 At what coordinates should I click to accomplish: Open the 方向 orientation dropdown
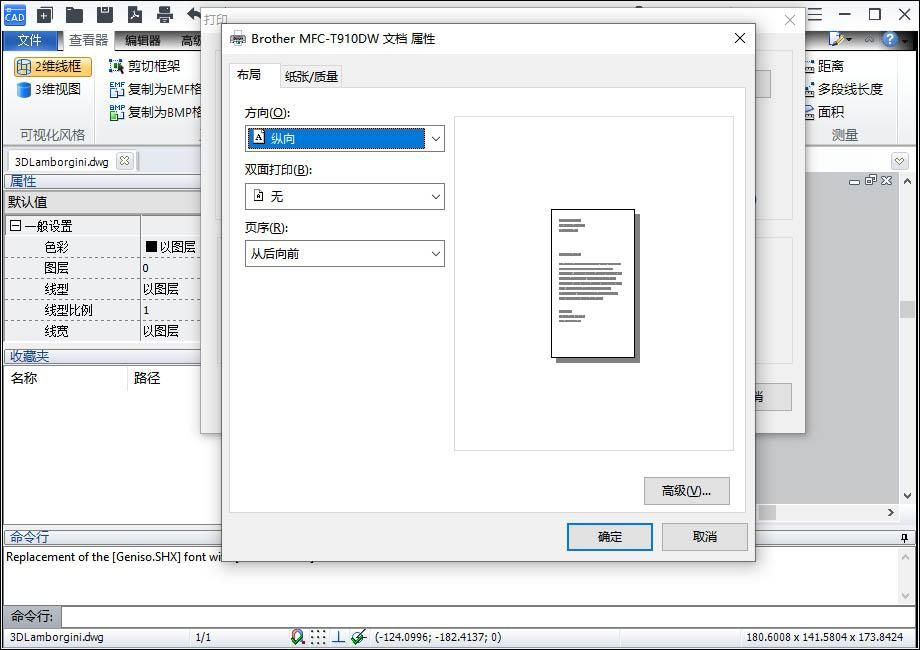pos(344,138)
